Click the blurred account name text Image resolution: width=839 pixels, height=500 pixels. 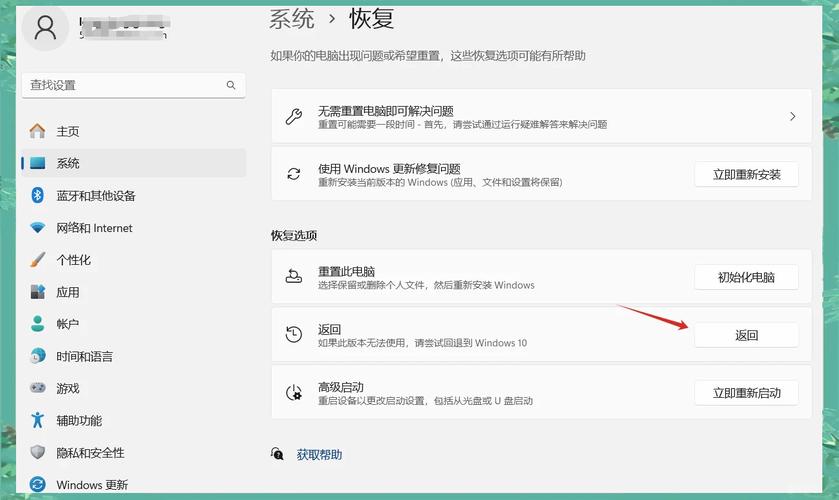coord(125,28)
